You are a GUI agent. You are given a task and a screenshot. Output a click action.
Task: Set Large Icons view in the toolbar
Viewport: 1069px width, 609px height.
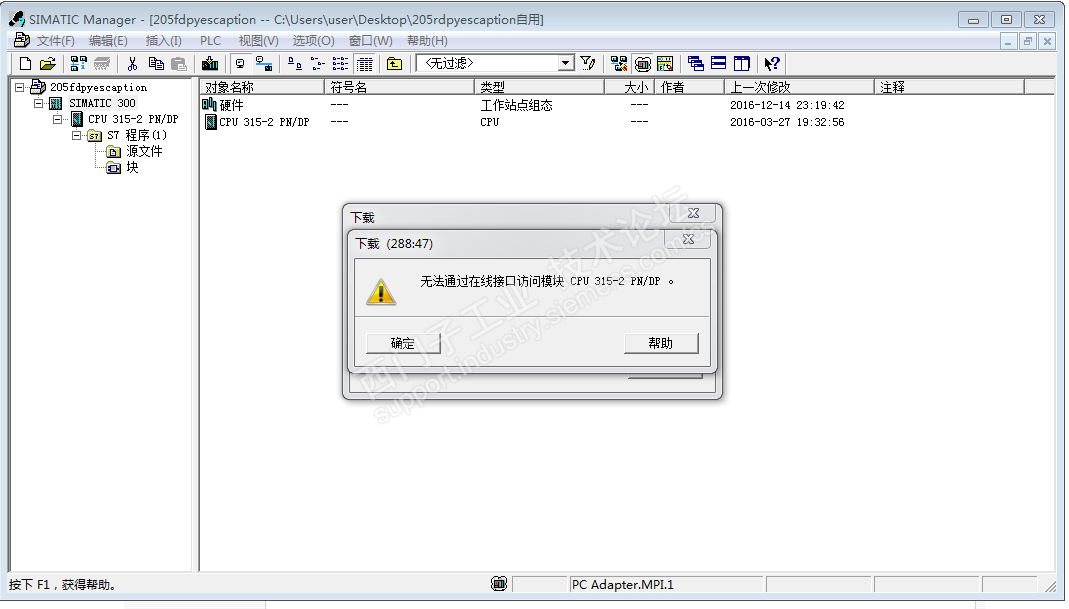tap(295, 64)
